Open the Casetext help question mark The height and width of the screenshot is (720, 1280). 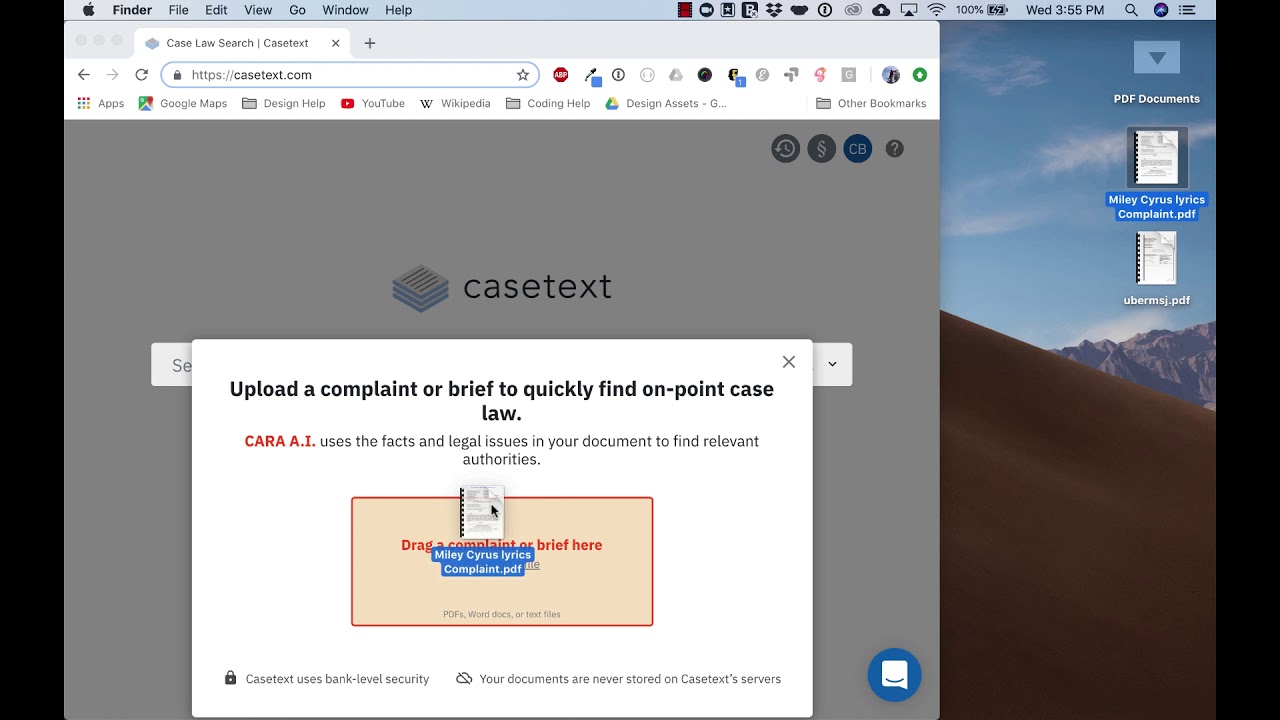coord(895,149)
